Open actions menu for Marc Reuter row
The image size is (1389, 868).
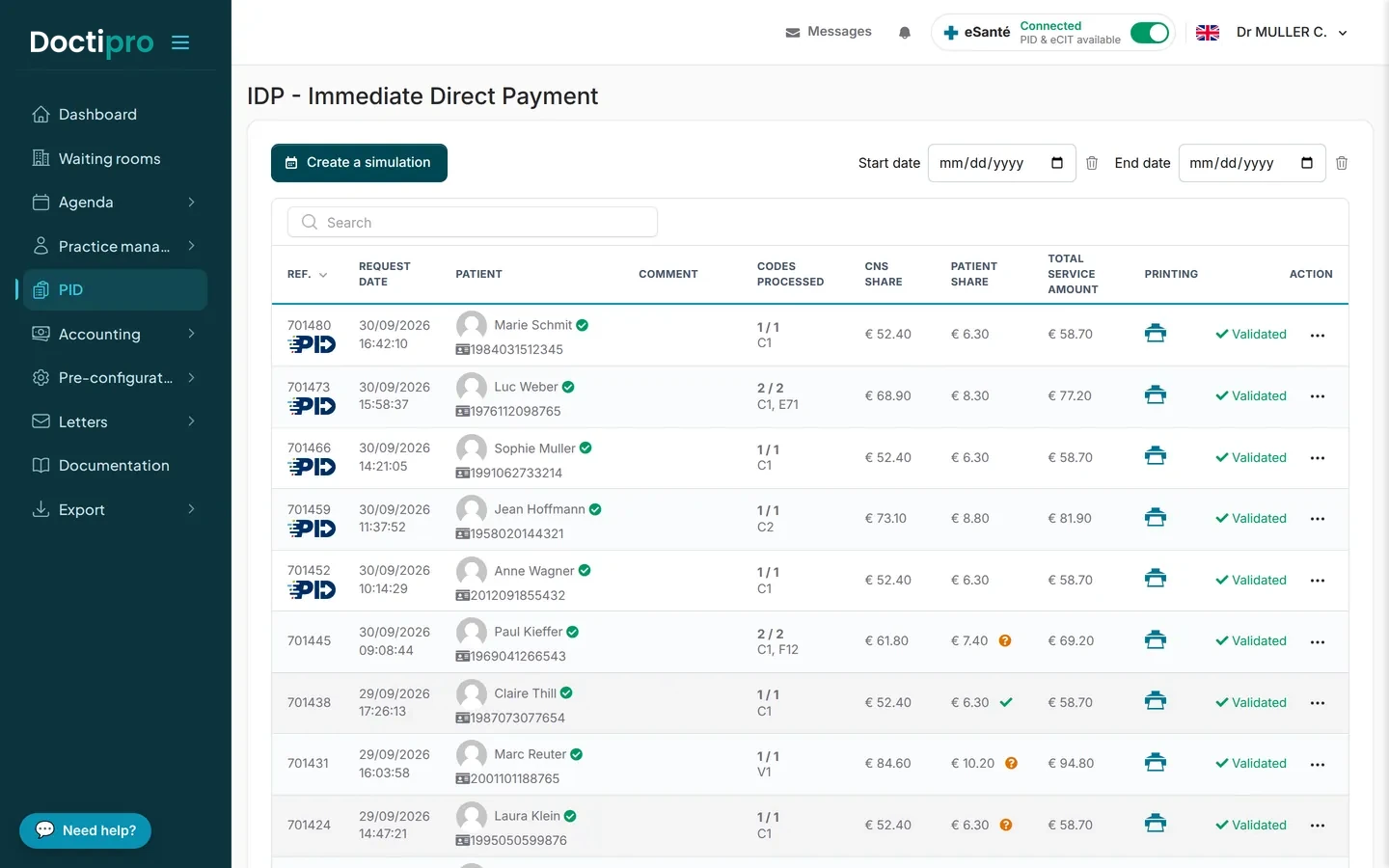coord(1318,765)
